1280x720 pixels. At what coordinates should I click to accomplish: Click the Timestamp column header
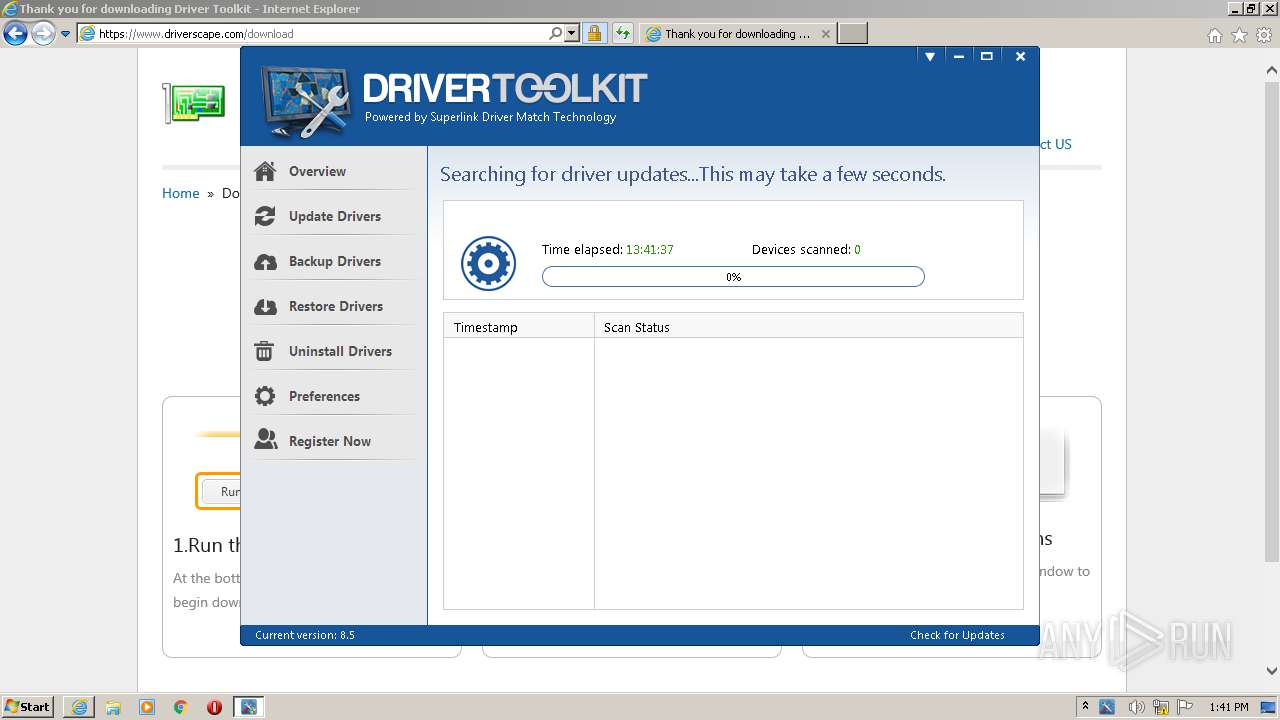tap(519, 327)
